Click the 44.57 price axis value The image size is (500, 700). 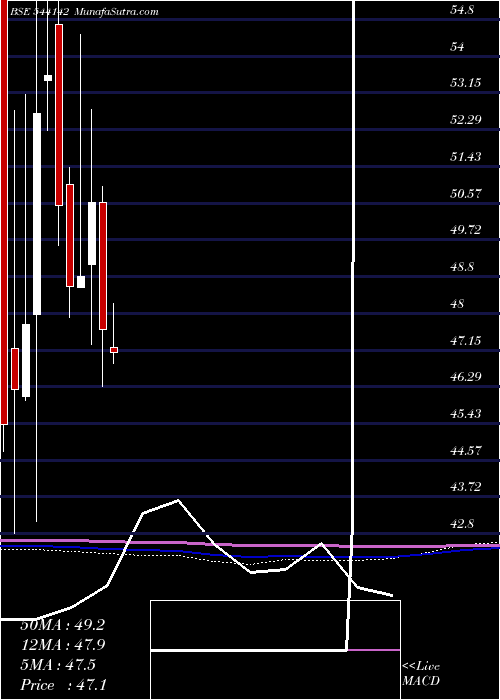(465, 451)
